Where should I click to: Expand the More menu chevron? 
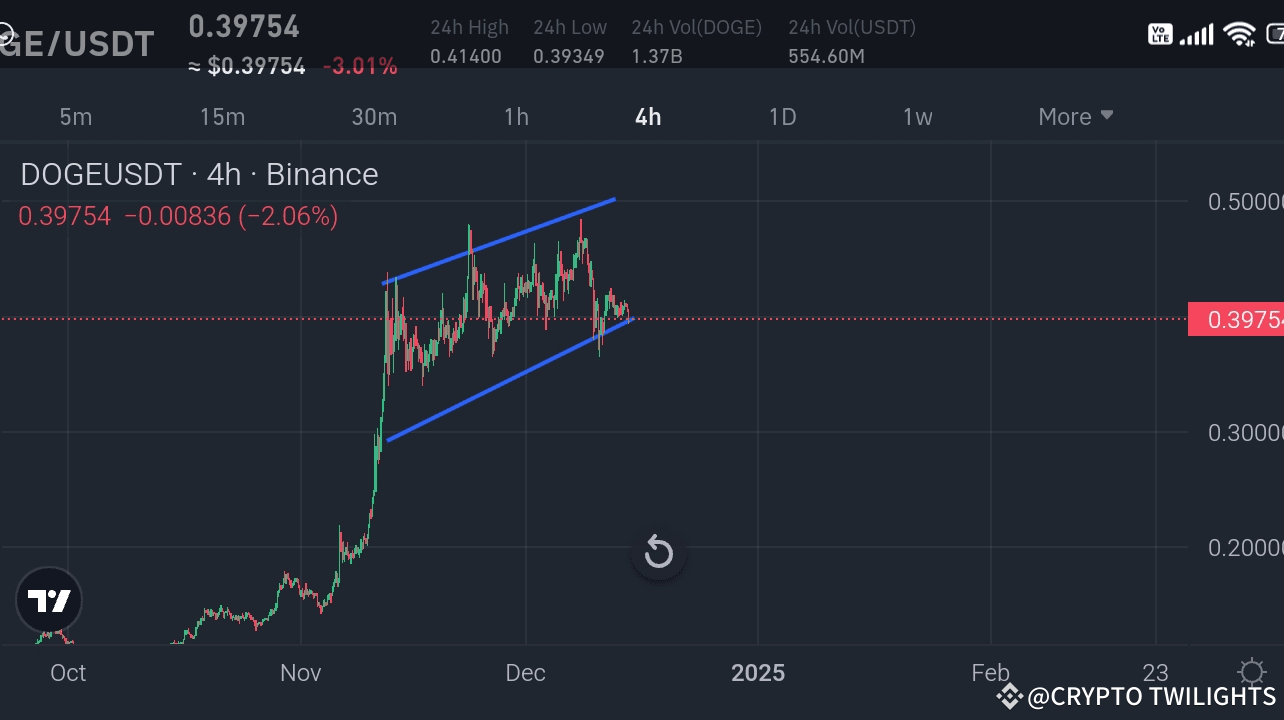(x=1106, y=116)
